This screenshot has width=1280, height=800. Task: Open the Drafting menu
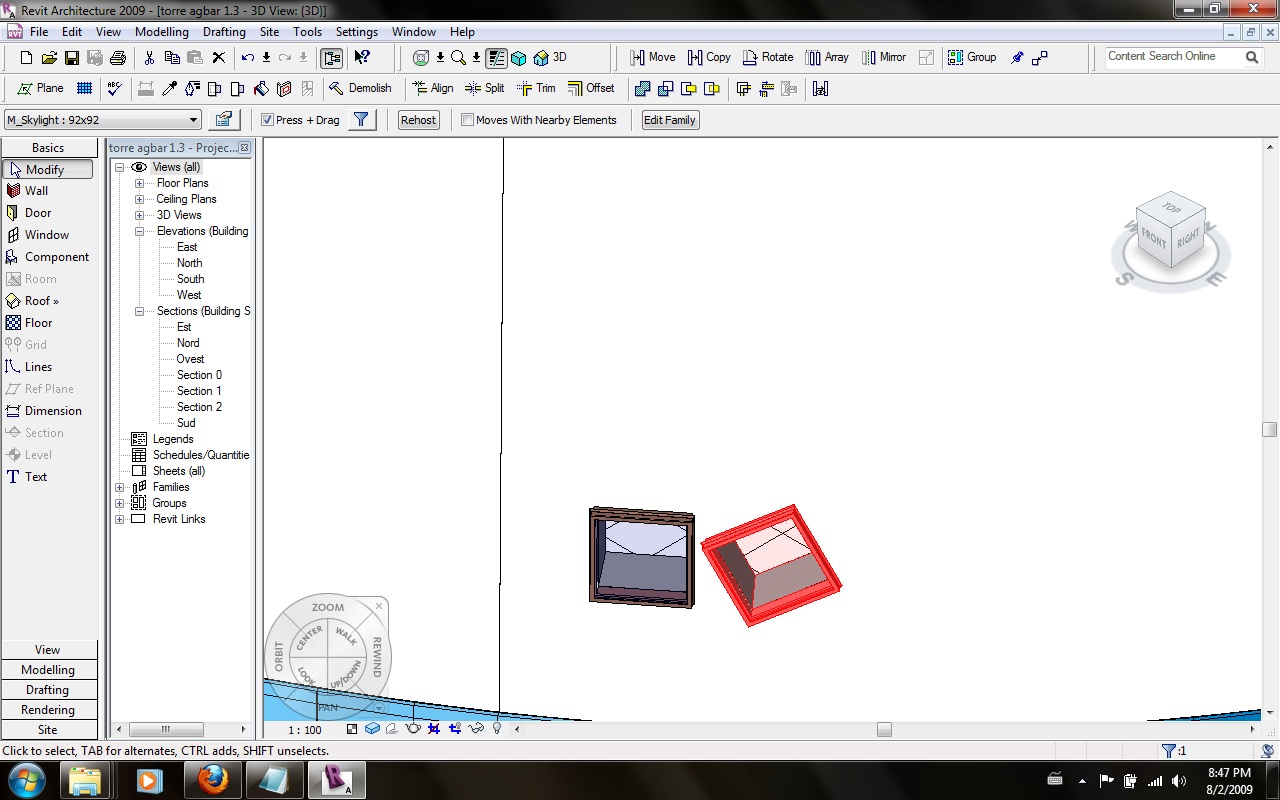[224, 32]
